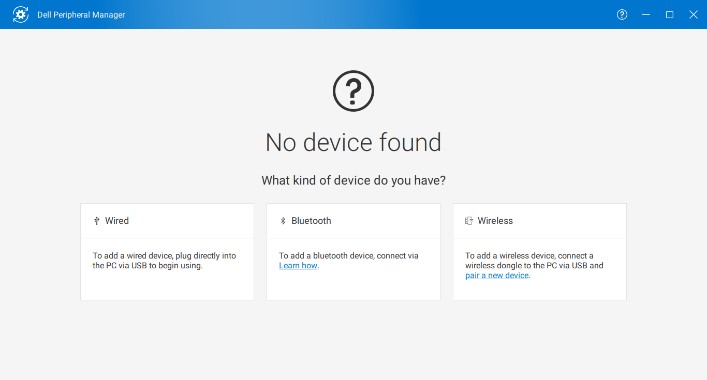This screenshot has width=707, height=380.
Task: Click the Dell Peripheral Manager gear logo
Action: tap(21, 14)
